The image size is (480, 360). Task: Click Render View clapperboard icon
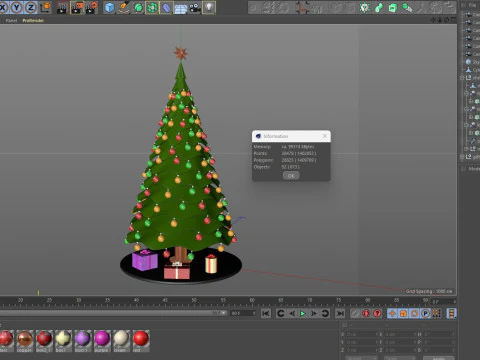coord(62,8)
